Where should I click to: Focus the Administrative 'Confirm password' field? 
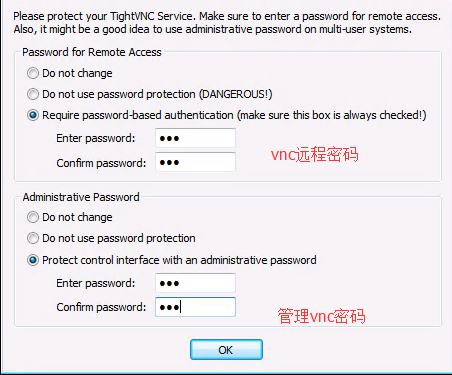pyautogui.click(x=195, y=307)
